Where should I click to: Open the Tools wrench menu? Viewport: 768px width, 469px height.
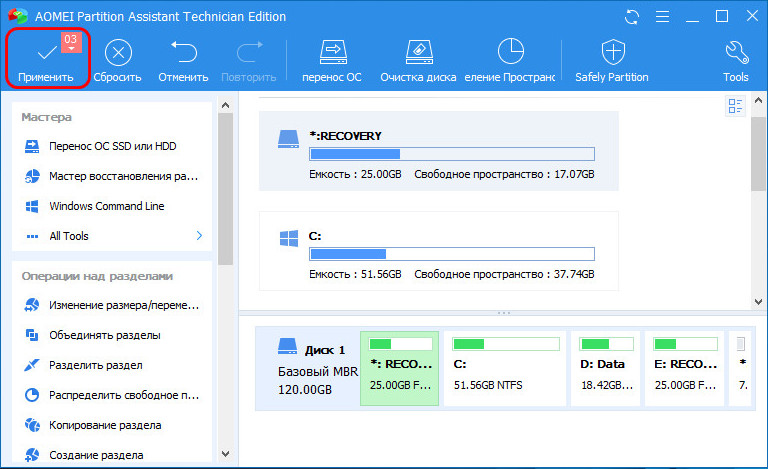pos(736,61)
